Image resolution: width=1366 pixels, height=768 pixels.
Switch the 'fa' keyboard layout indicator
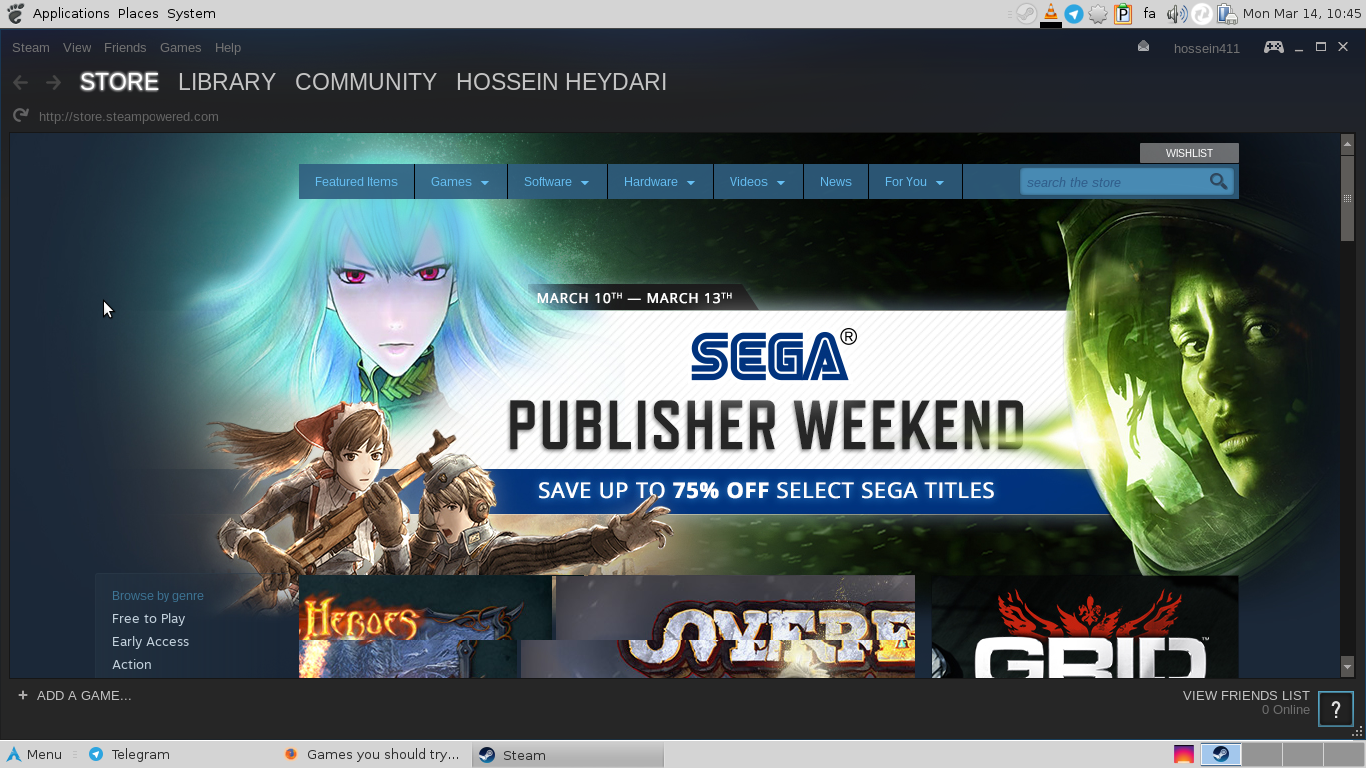click(1149, 13)
